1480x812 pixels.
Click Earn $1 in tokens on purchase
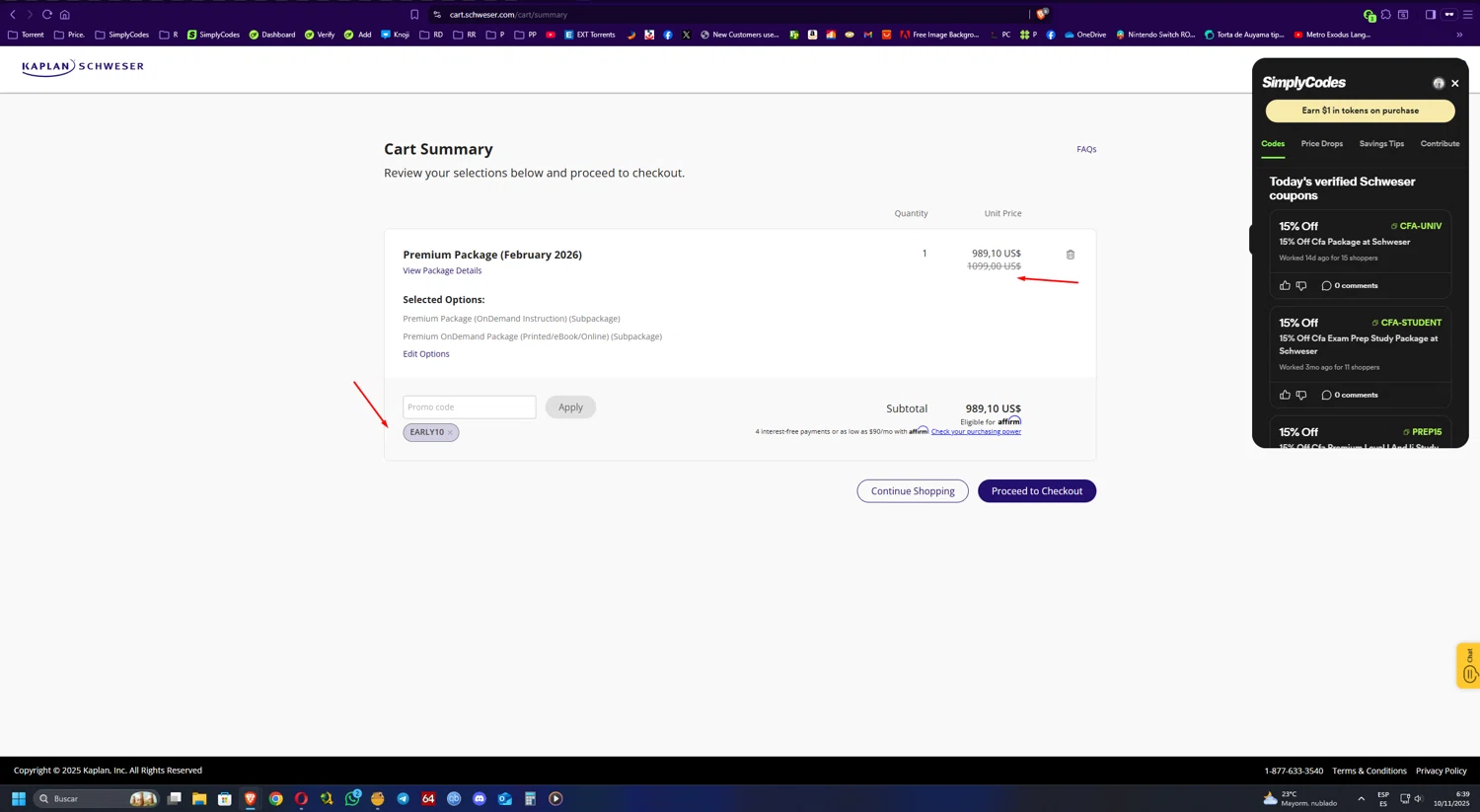1361,111
